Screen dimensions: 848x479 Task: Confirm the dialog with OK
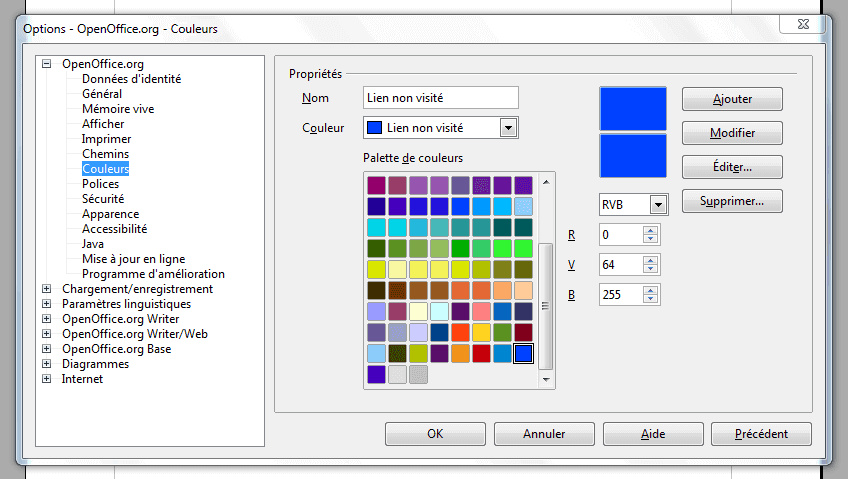pos(435,434)
